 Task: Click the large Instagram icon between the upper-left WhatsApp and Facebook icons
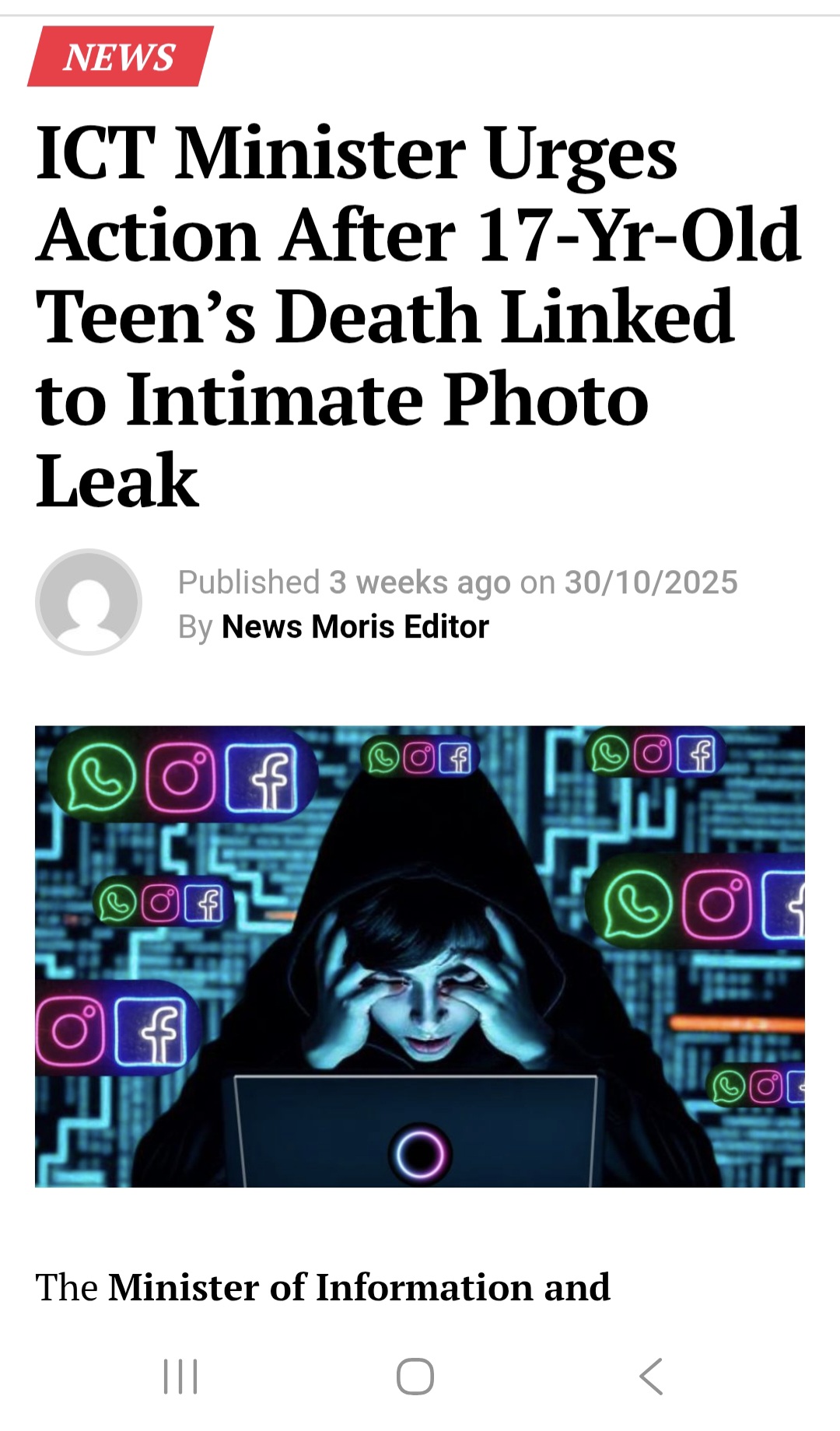(180, 778)
